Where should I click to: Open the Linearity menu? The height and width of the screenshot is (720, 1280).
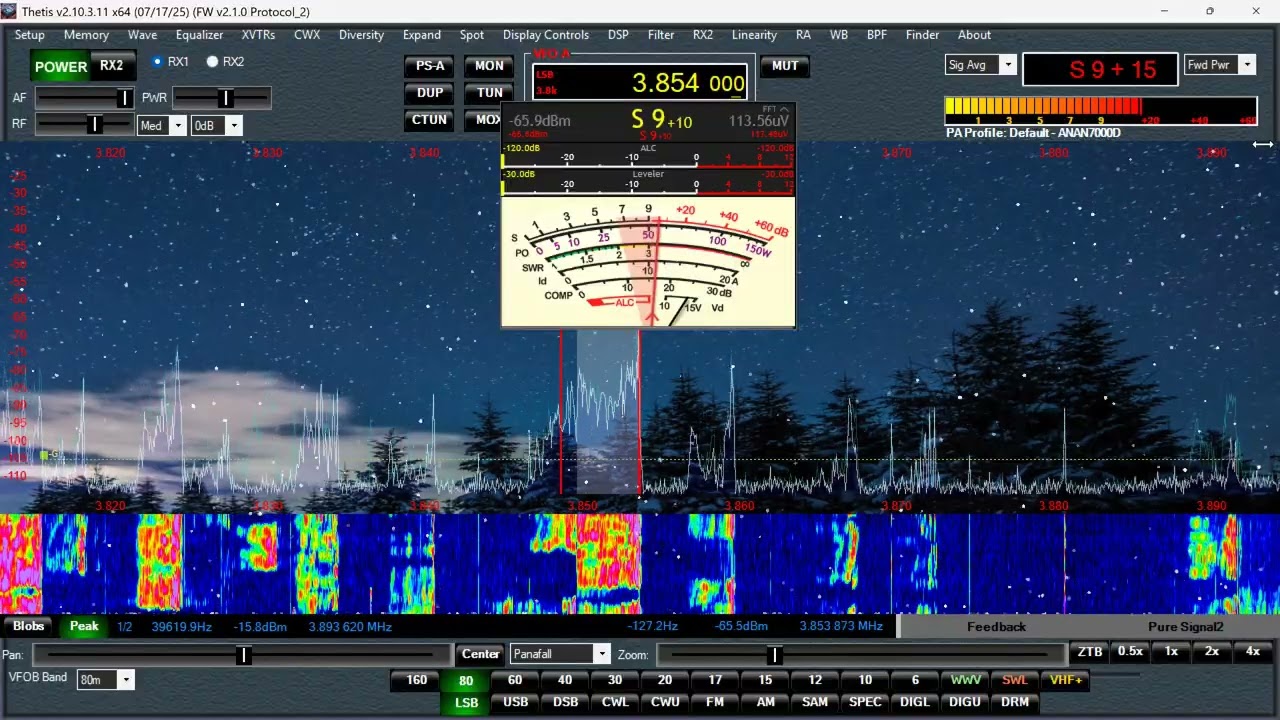[754, 35]
